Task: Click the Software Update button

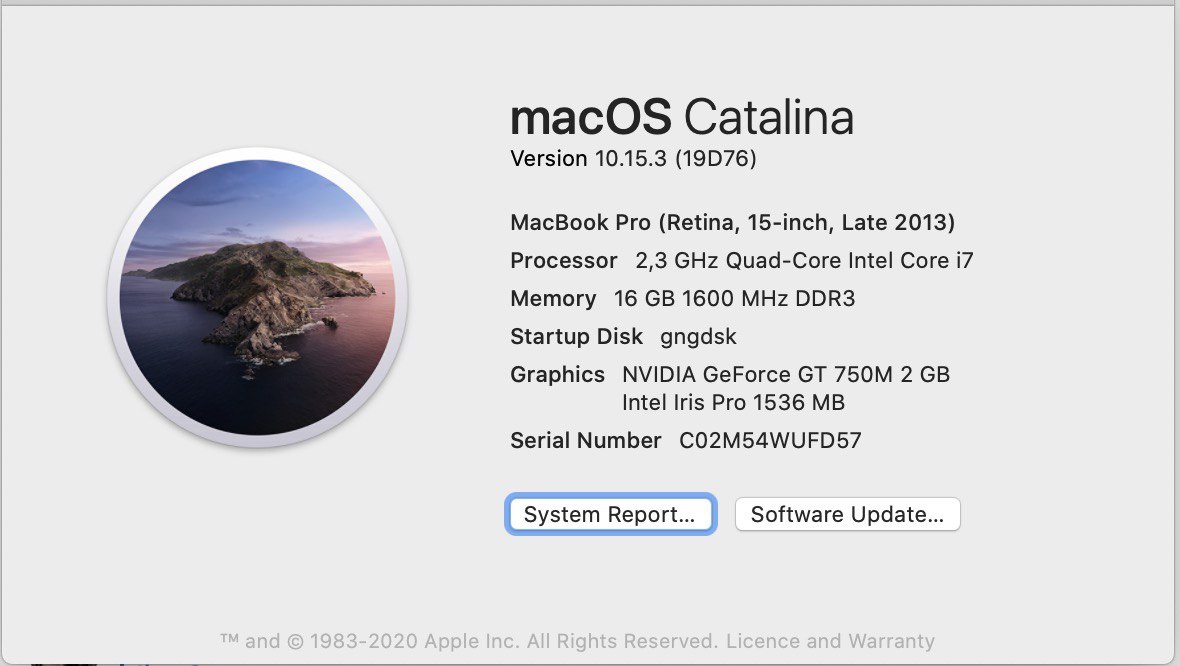Action: coord(847,514)
